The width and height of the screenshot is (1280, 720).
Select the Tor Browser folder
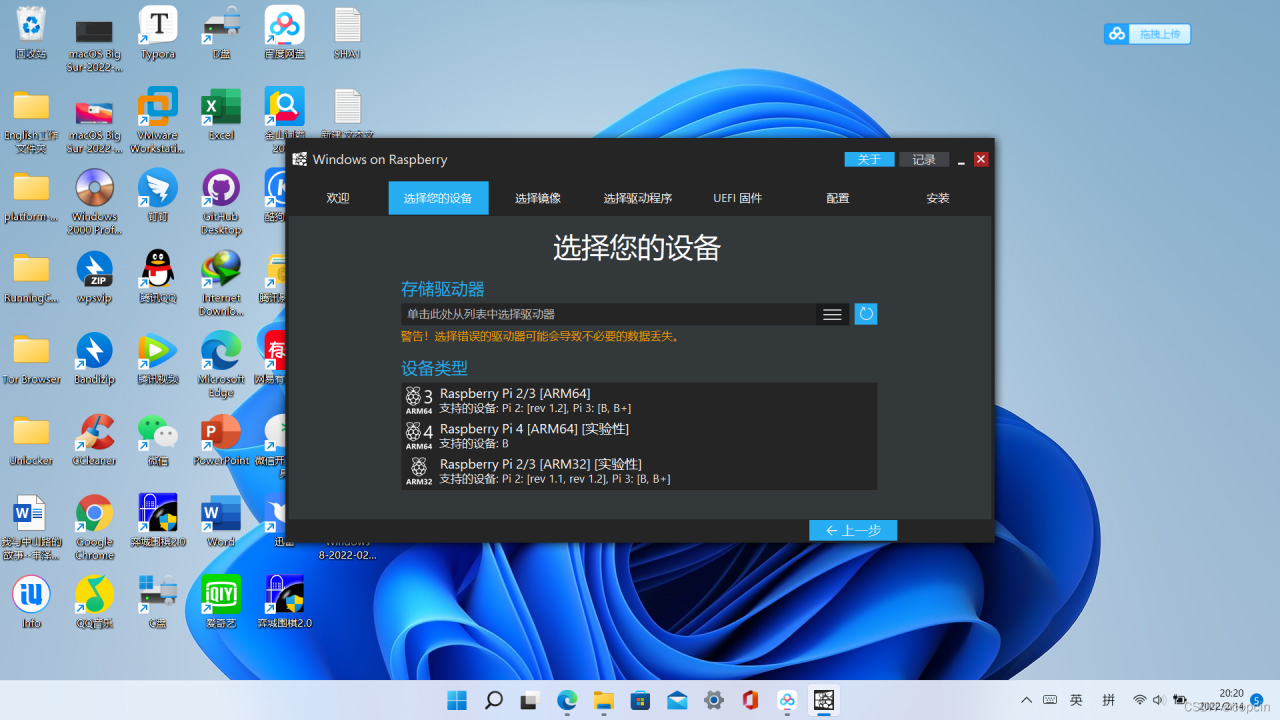(31, 358)
